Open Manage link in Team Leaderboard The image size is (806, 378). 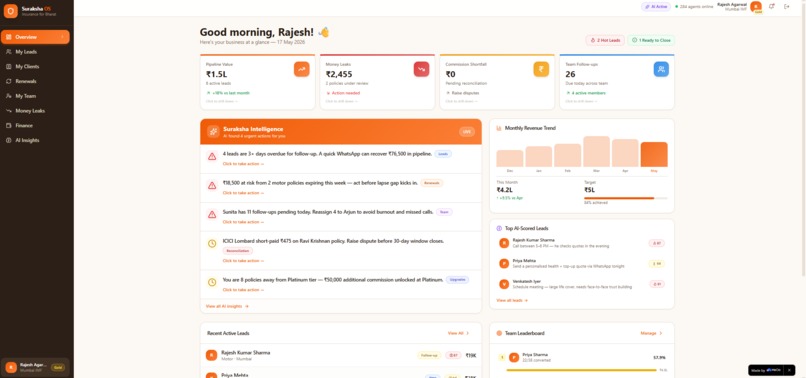[651, 333]
